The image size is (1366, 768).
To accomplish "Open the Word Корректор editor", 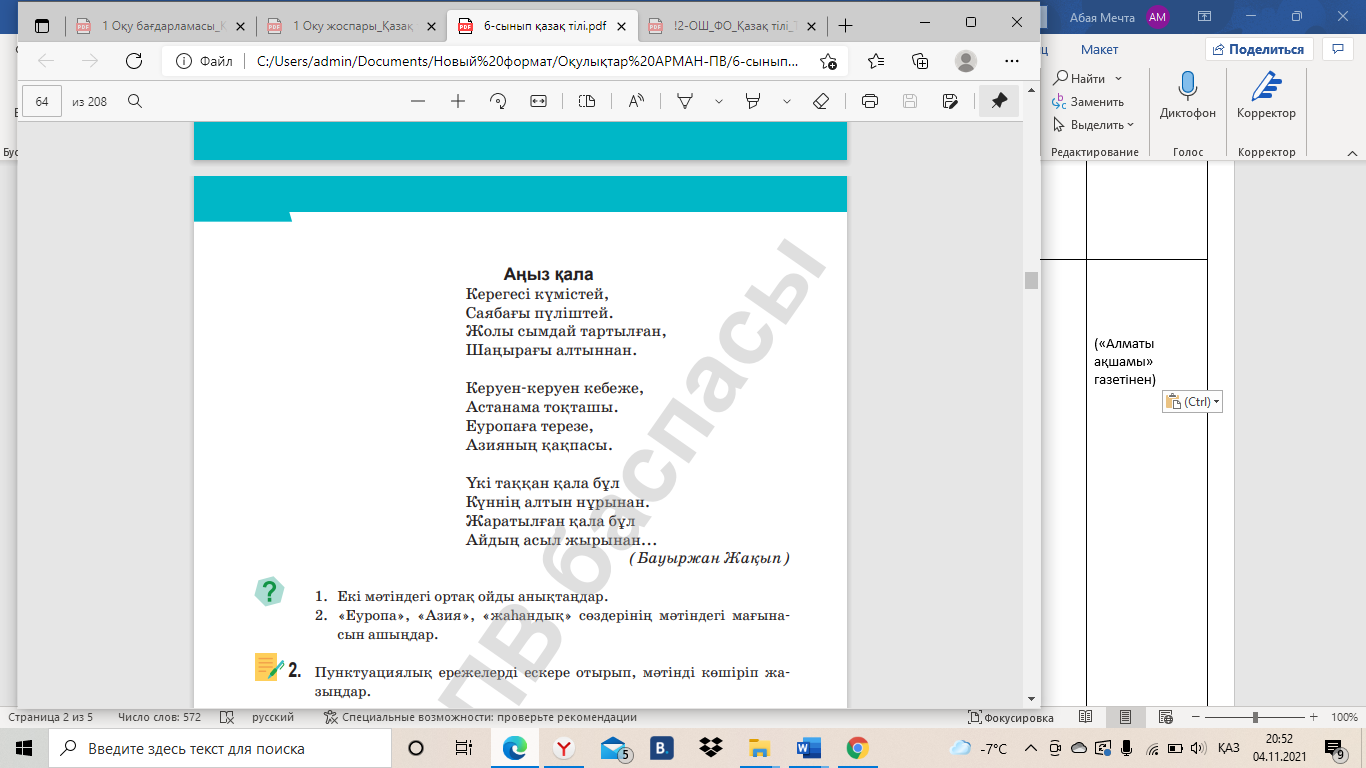I will point(1266,96).
